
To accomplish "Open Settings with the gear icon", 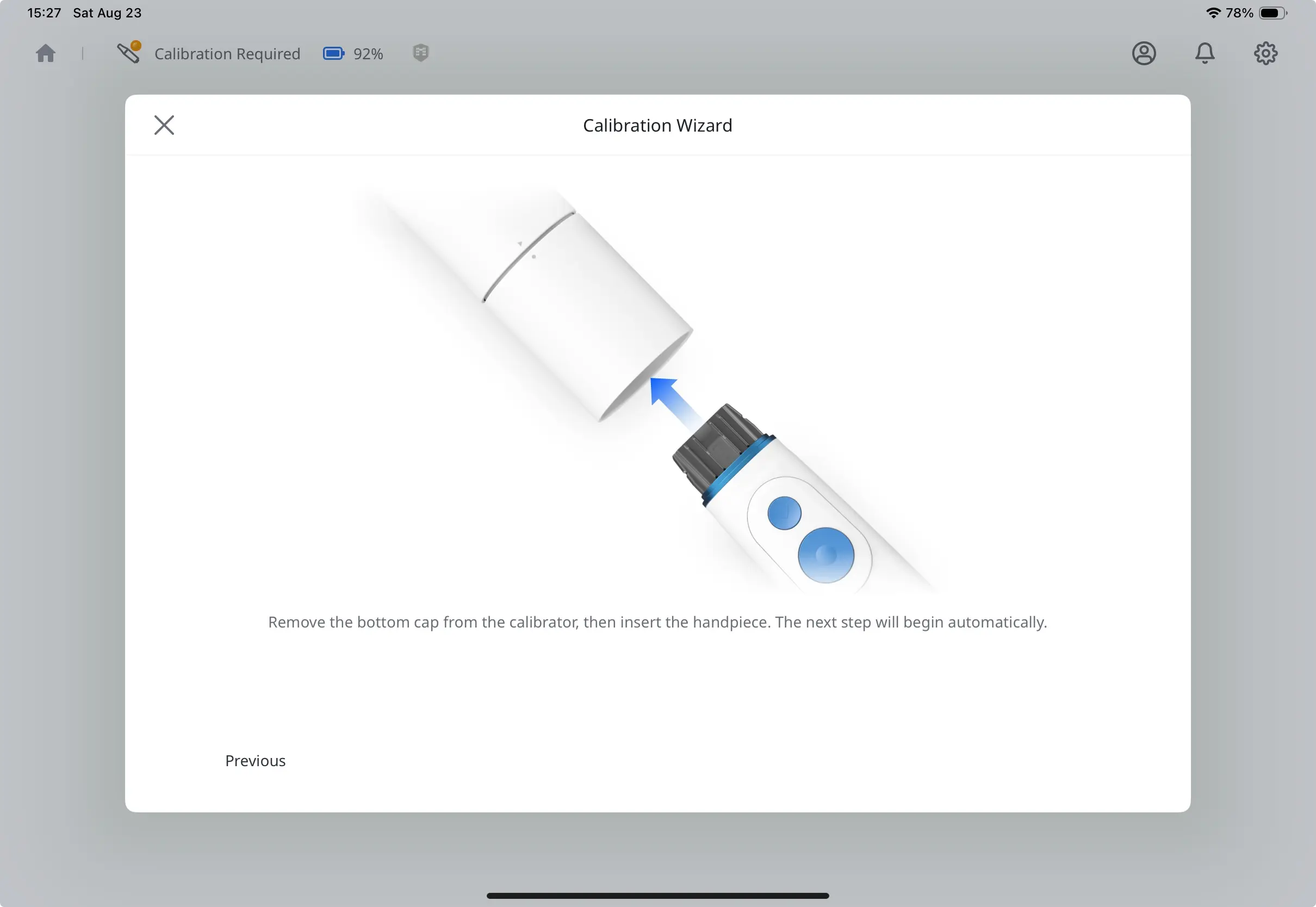I will [1266, 53].
